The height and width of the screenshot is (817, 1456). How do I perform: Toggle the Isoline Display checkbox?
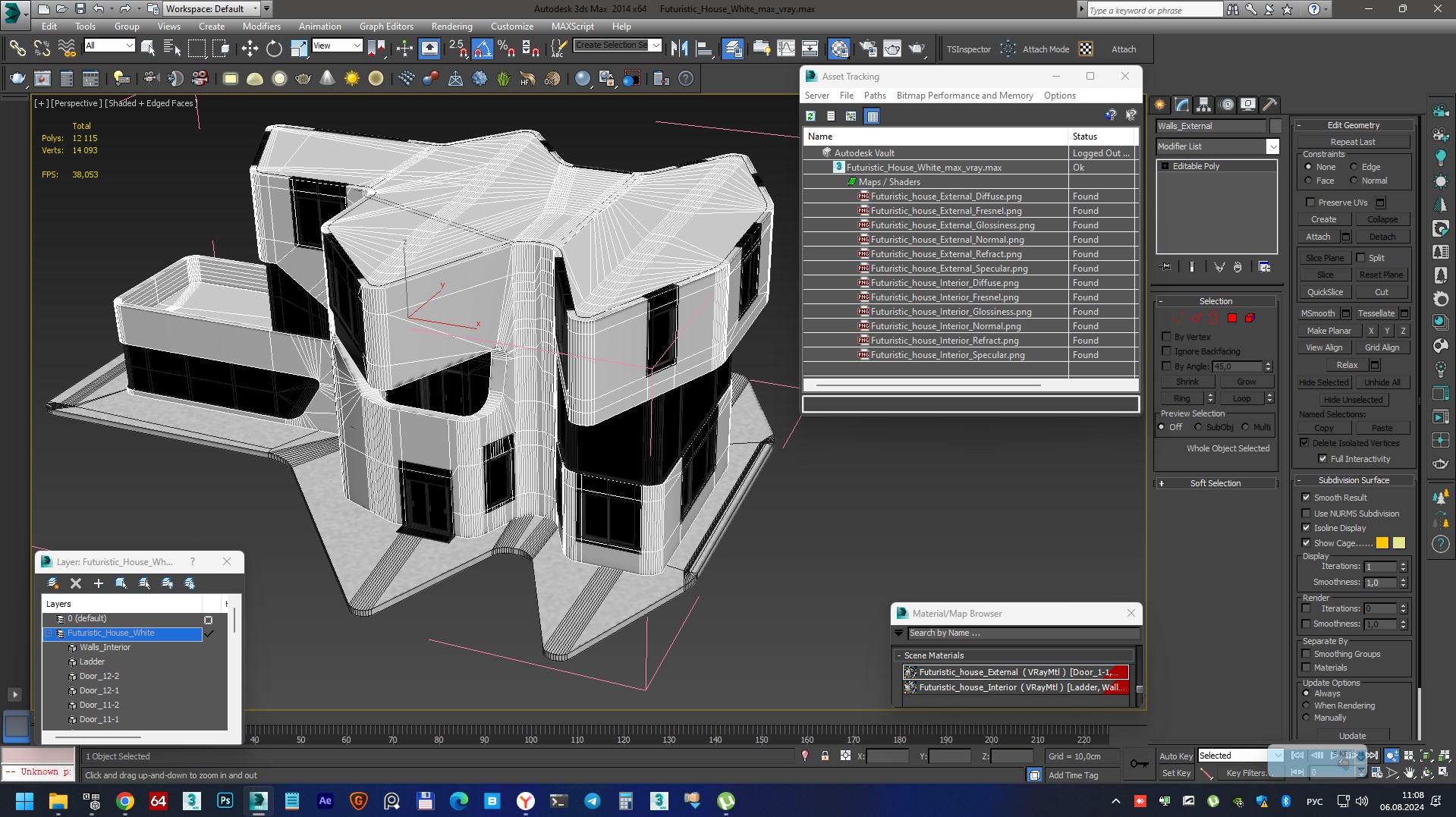[1307, 528]
